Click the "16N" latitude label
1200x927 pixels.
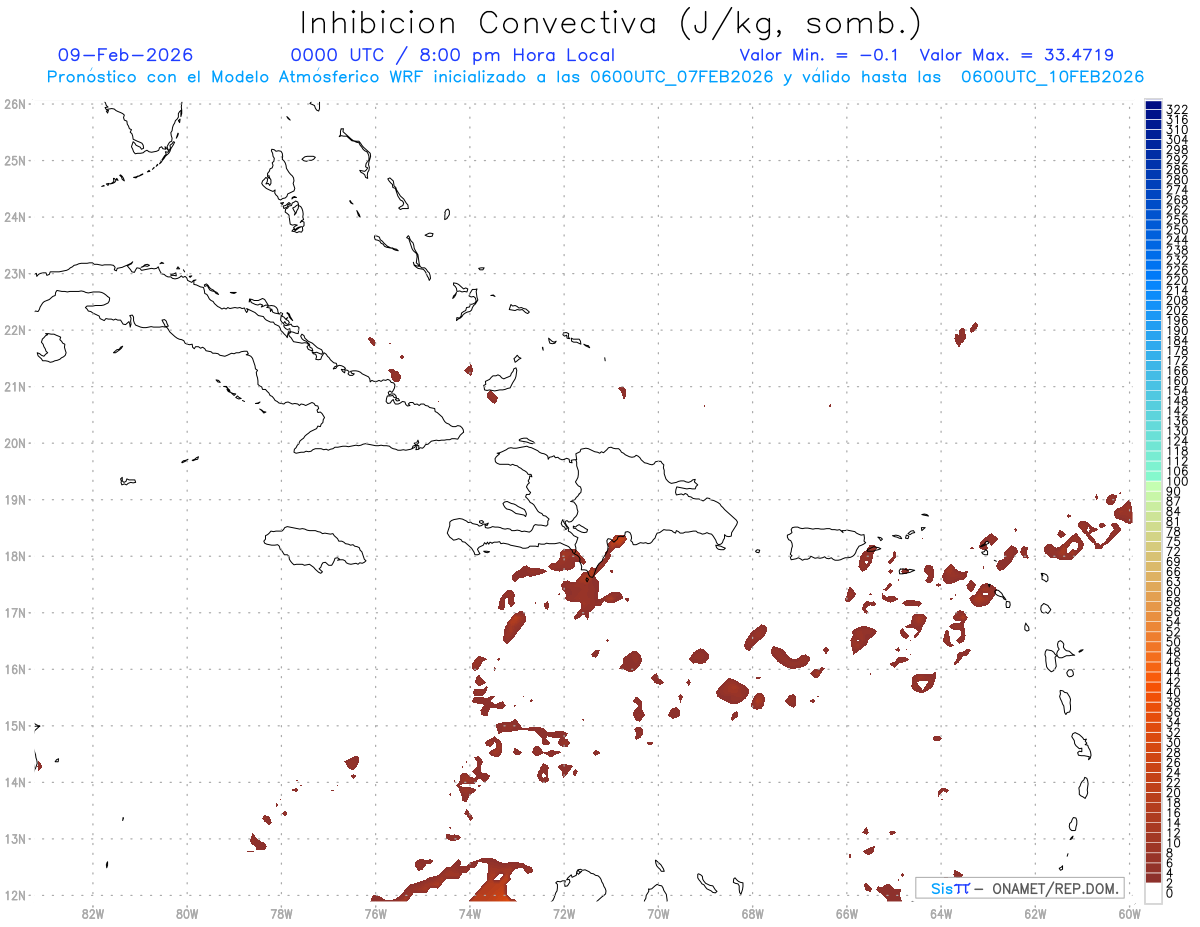tap(15, 668)
